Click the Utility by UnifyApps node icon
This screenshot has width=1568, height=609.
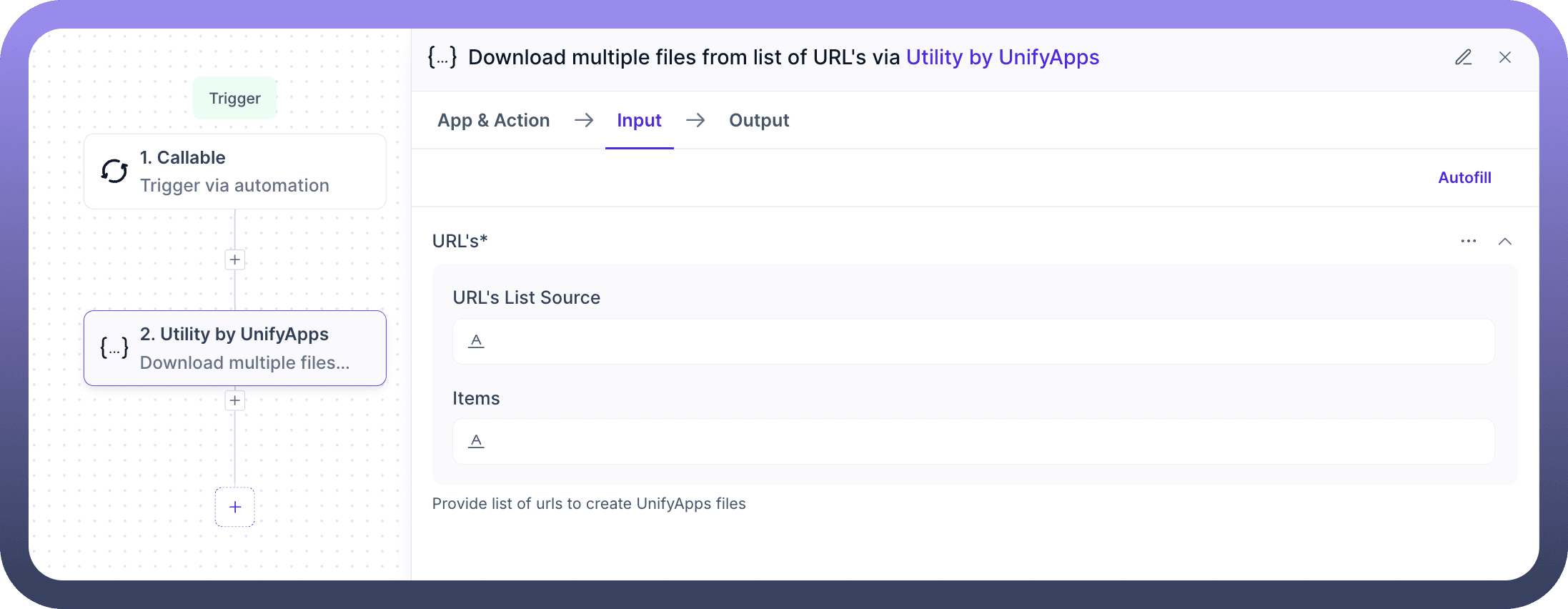coord(114,348)
